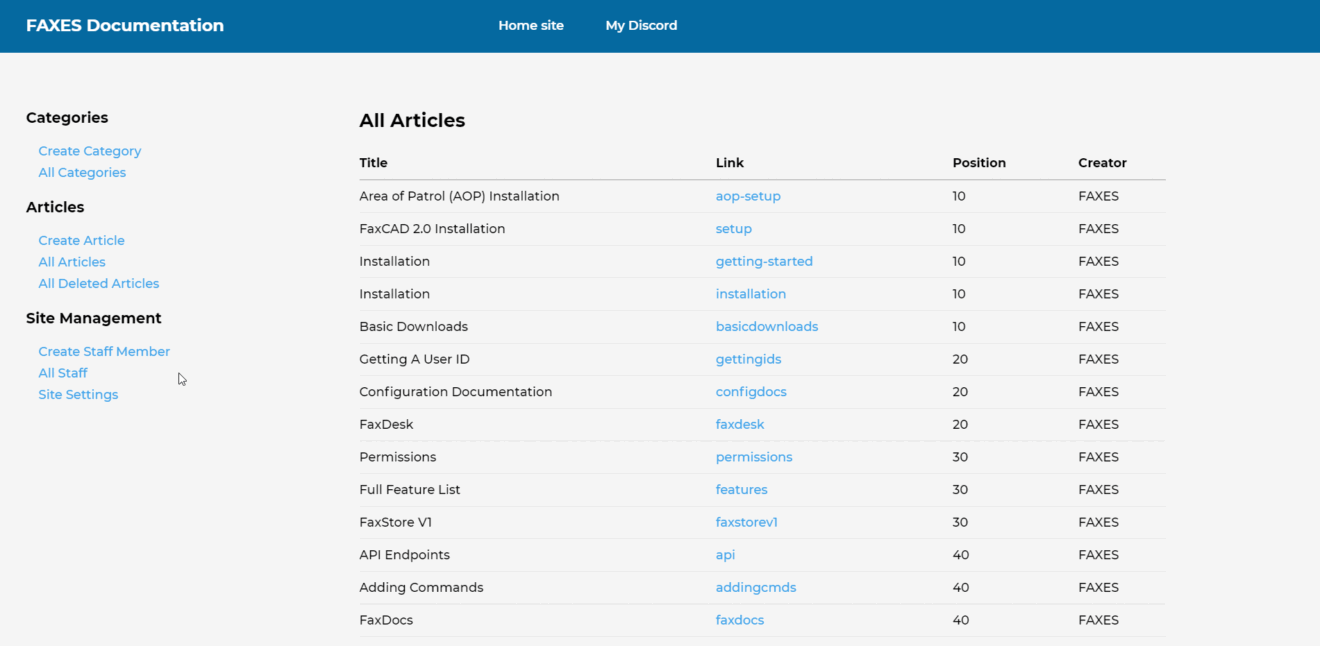Click the setup link for FaxCAD 2.0
Image resolution: width=1320 pixels, height=646 pixels.
point(734,229)
